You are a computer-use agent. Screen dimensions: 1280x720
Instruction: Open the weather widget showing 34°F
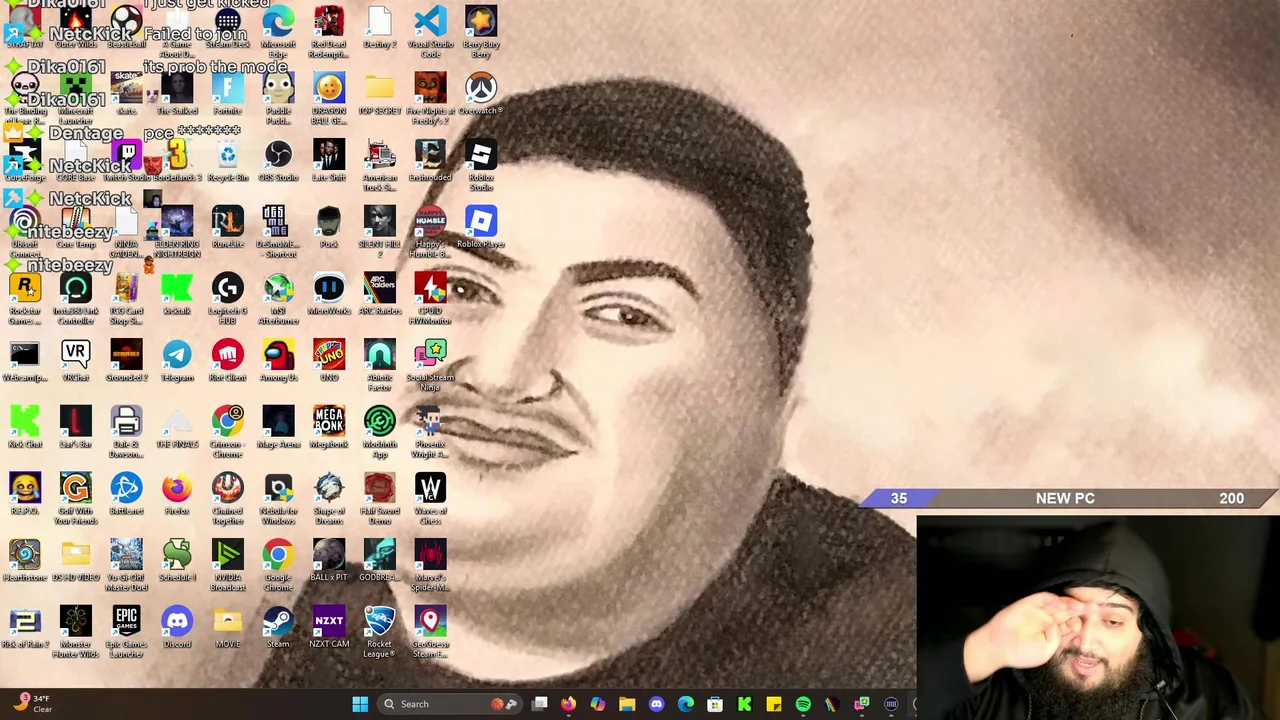pos(31,704)
